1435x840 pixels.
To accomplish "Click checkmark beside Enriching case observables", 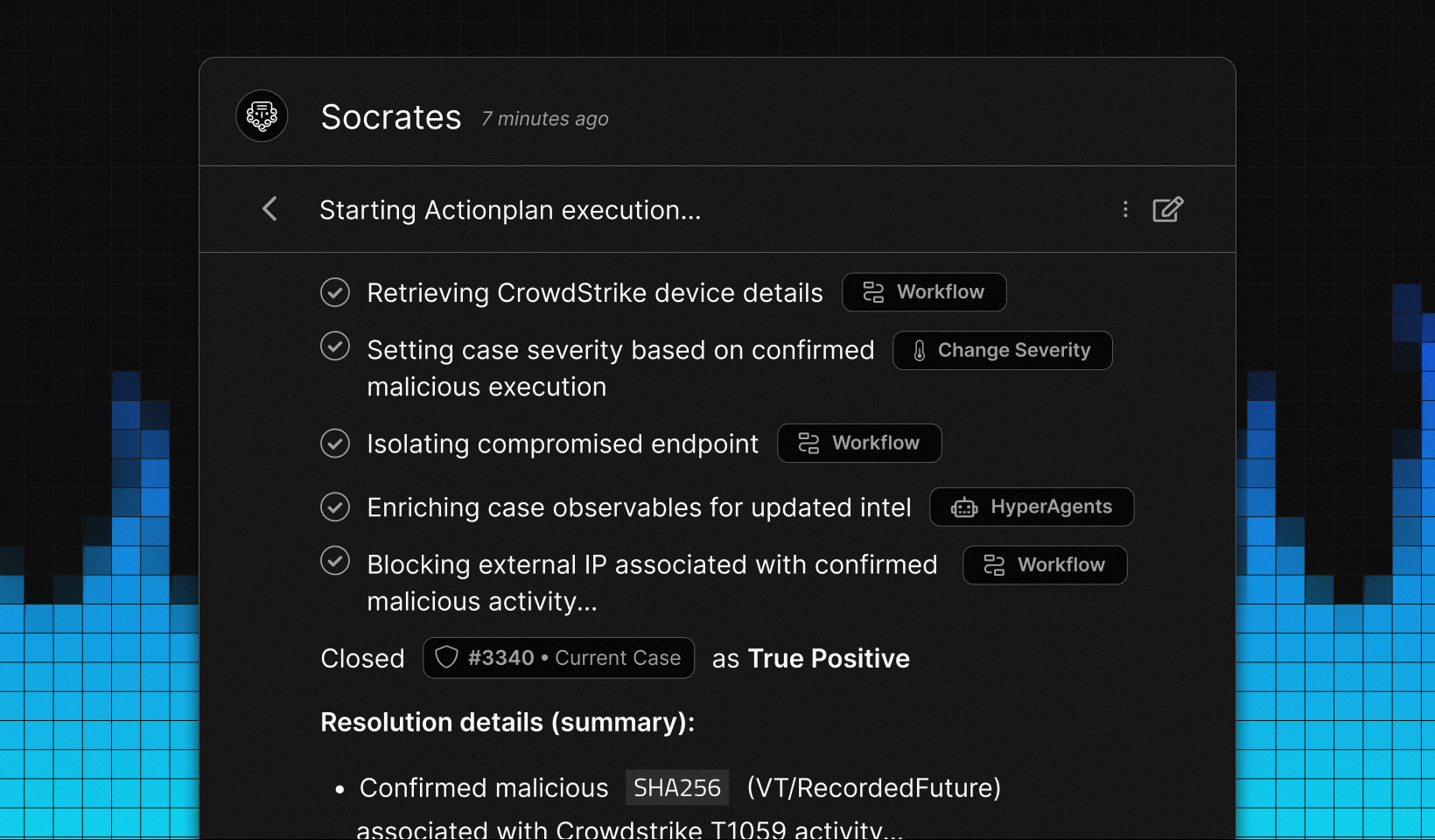I will tap(335, 507).
